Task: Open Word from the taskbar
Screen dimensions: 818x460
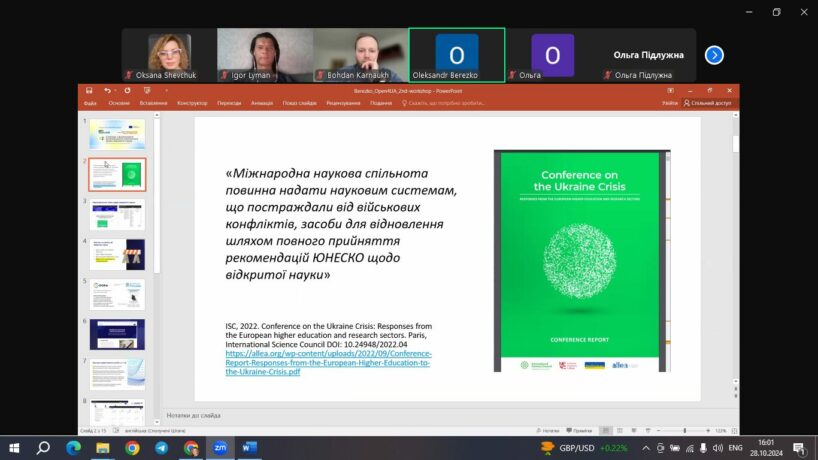Action: (248, 448)
